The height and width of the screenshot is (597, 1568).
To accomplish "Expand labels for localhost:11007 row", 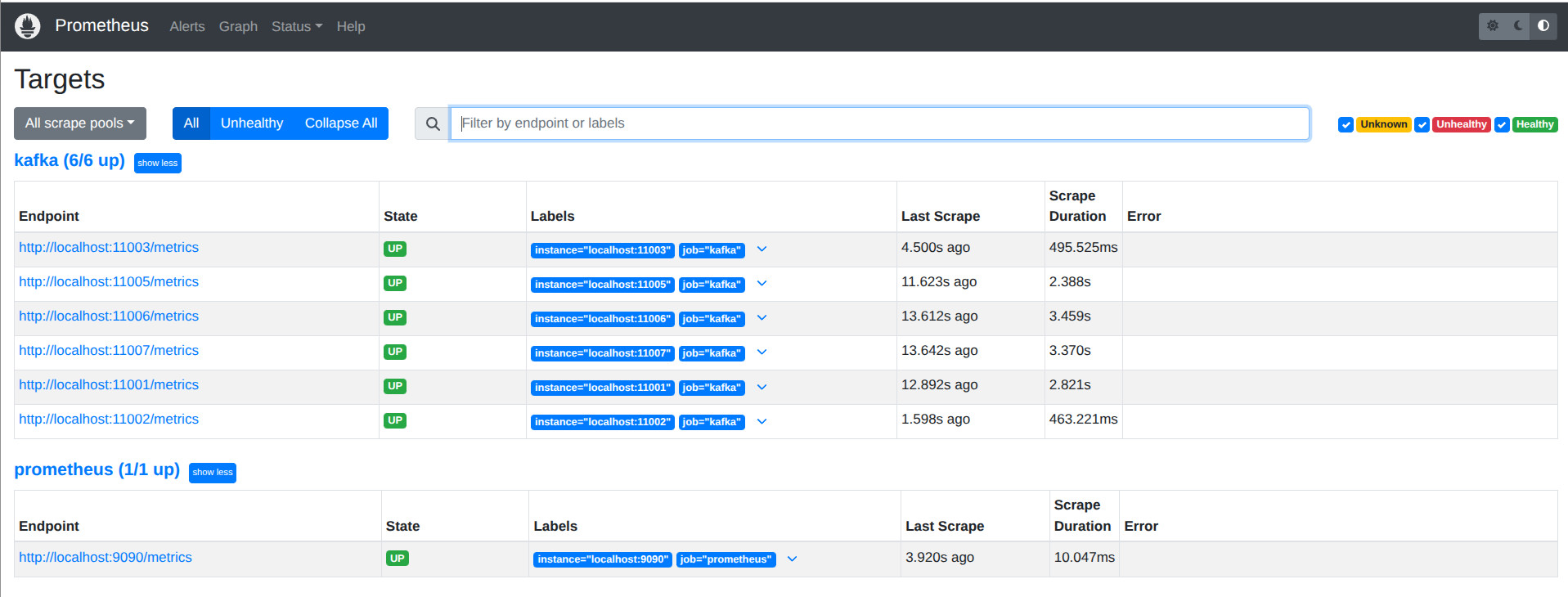I will [x=762, y=352].
